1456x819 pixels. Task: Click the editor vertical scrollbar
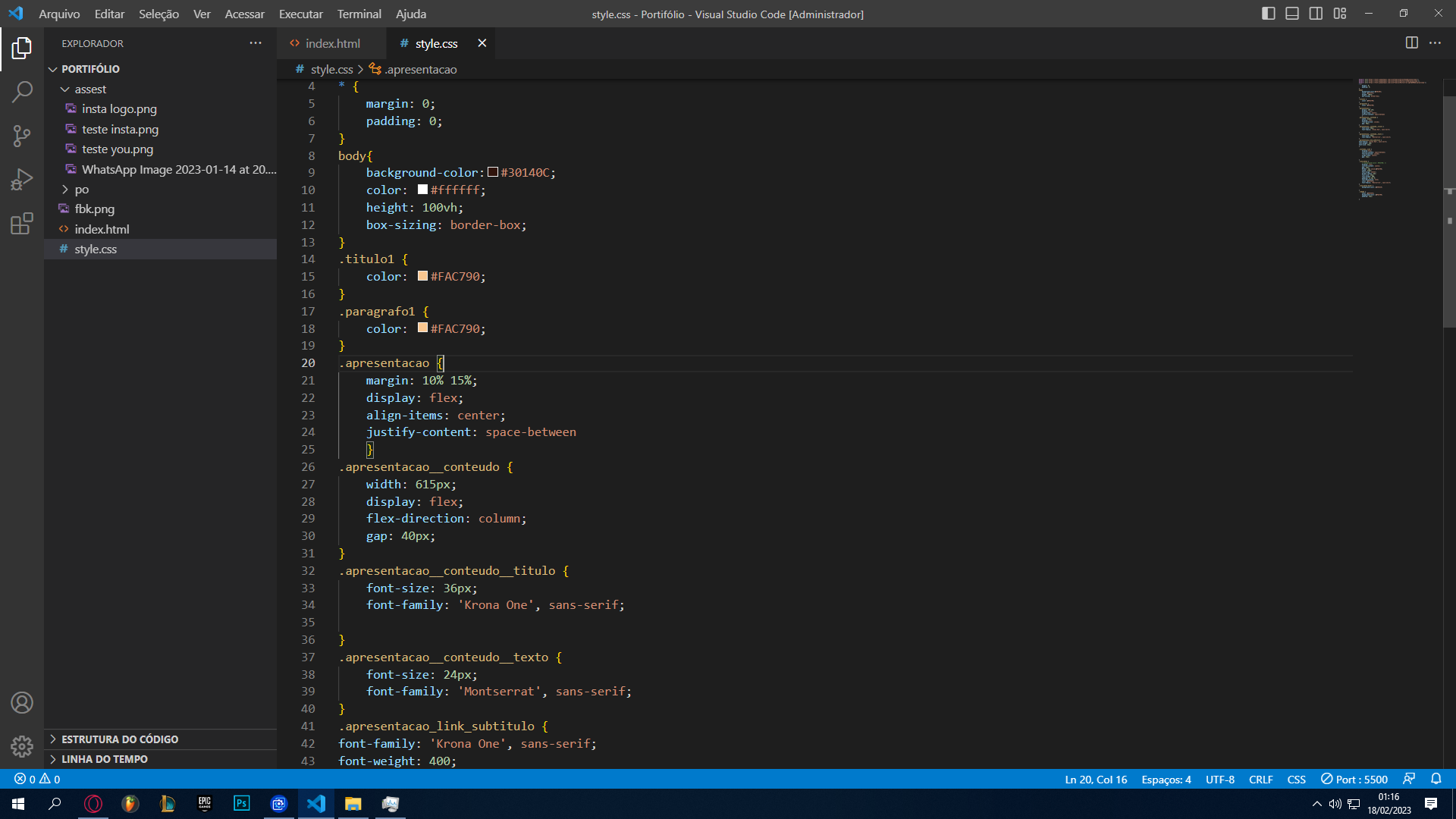click(x=1449, y=212)
